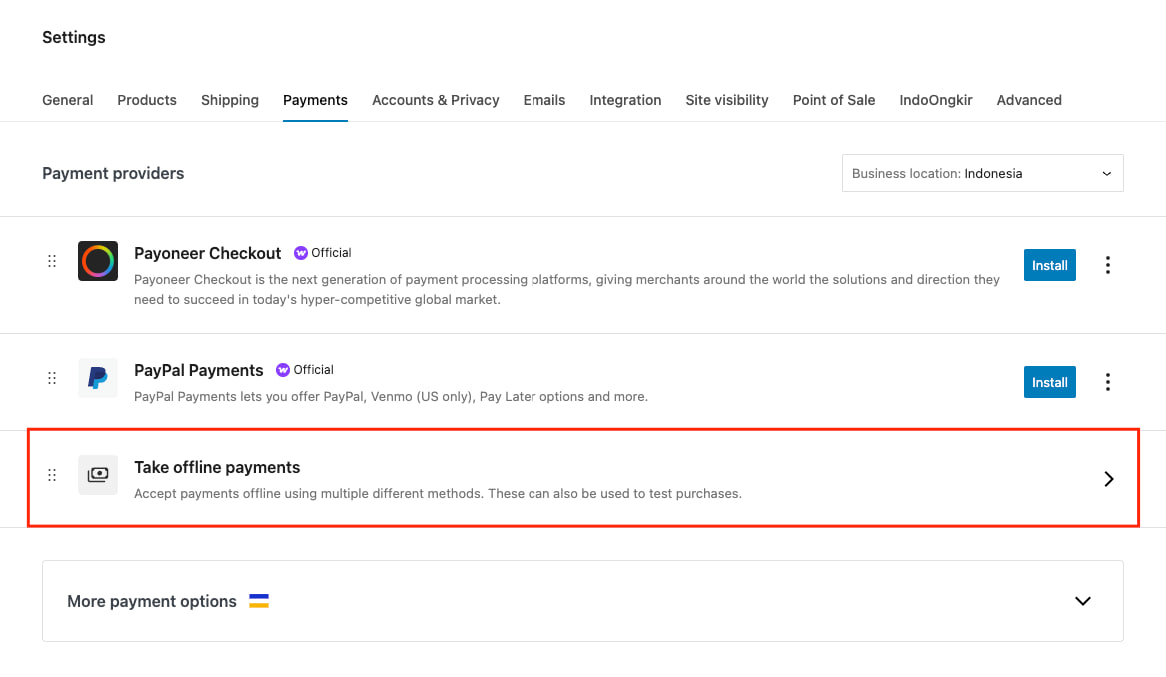Image resolution: width=1166 pixels, height=677 pixels.
Task: Go to the IndoOngkir settings tab
Action: [935, 100]
